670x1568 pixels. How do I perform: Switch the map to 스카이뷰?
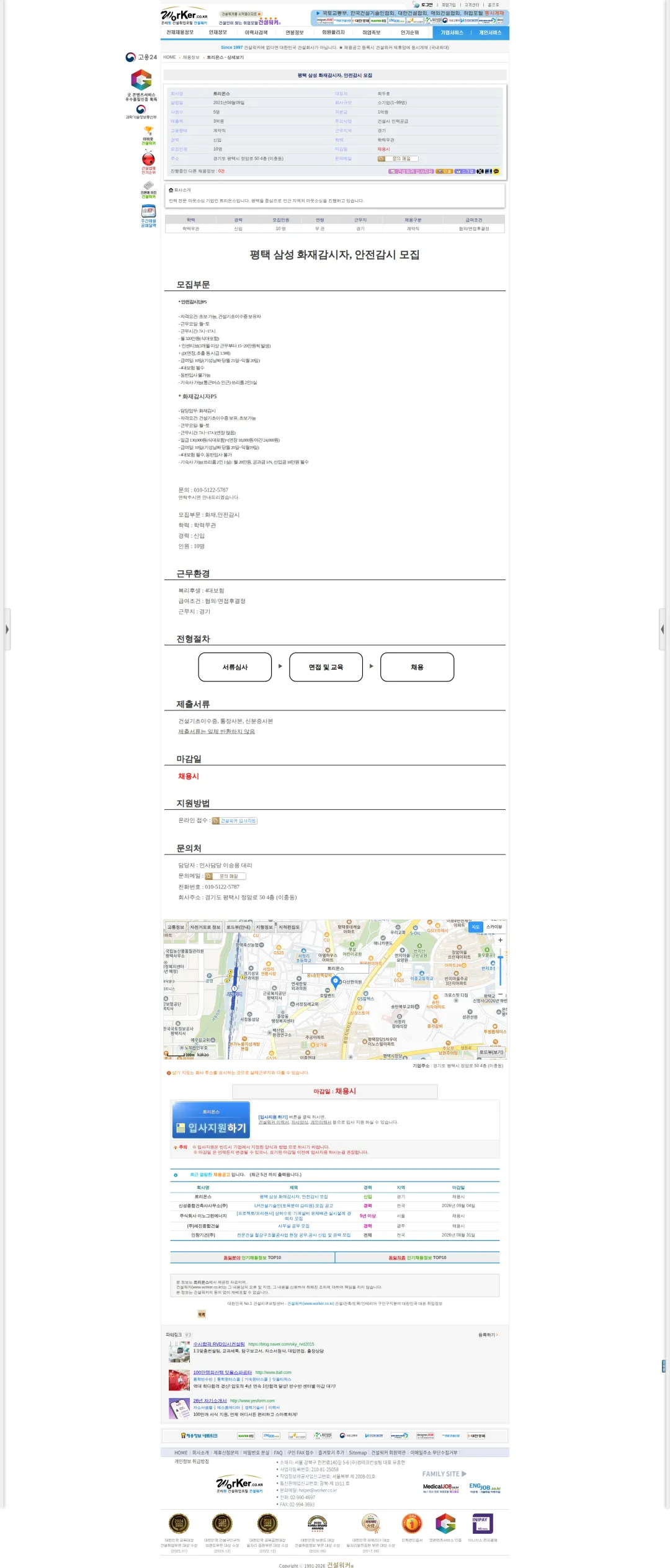(x=494, y=927)
